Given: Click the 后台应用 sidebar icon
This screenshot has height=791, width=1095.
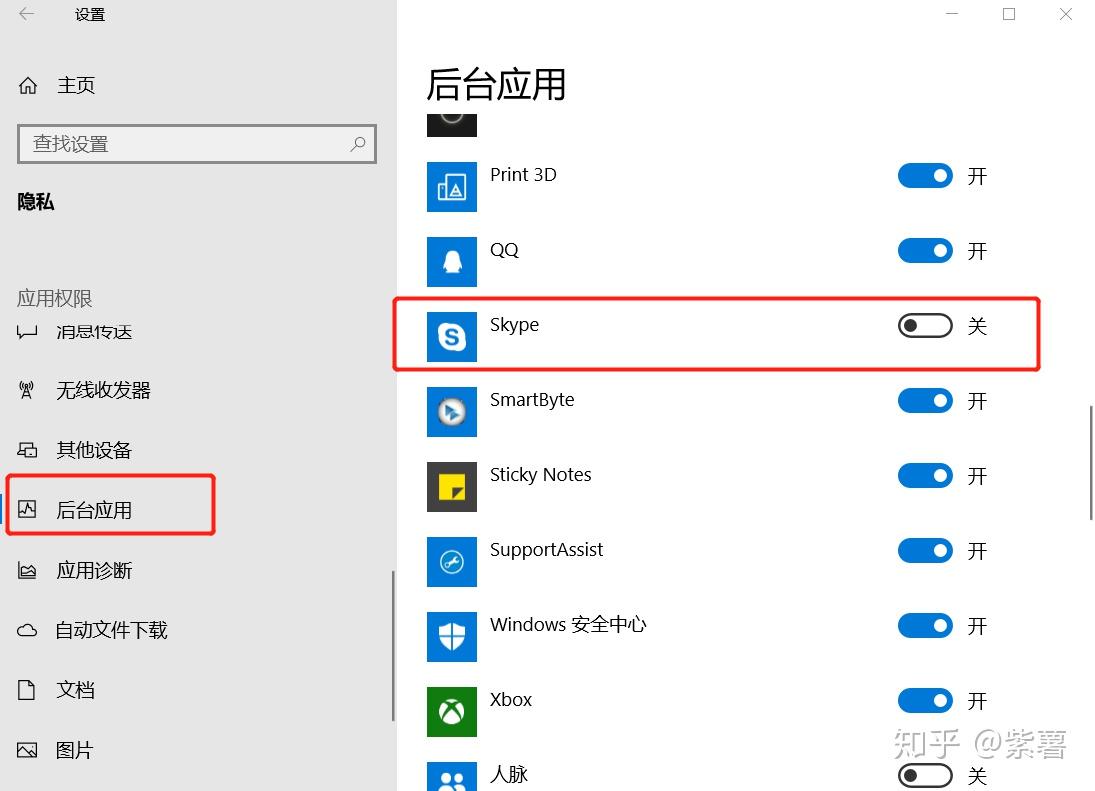Looking at the screenshot, I should click(x=27, y=510).
